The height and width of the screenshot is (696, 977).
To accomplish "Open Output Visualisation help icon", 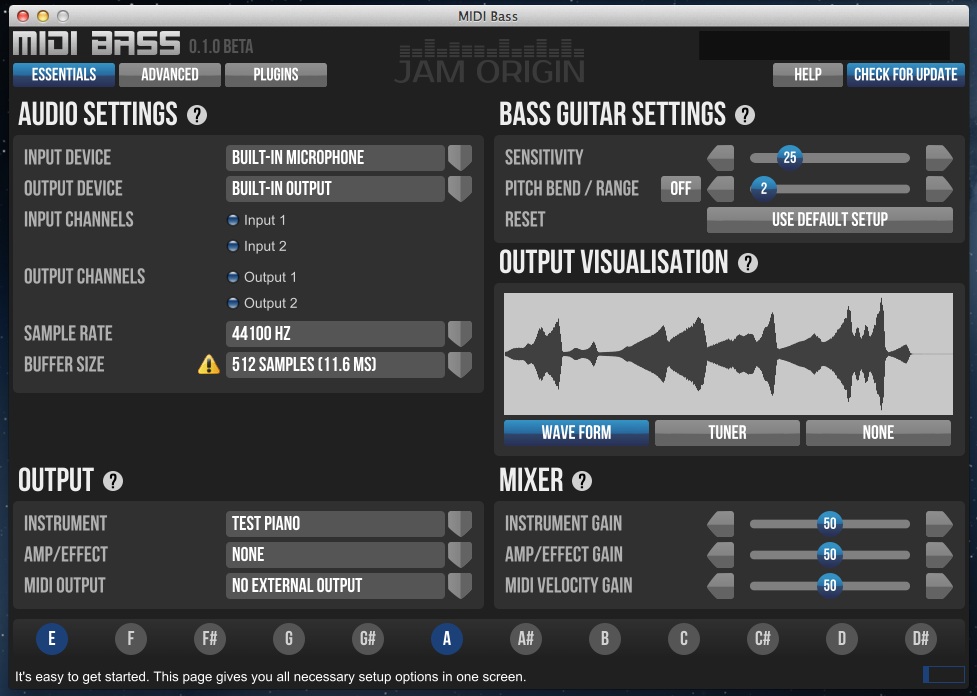I will pyautogui.click(x=748, y=263).
